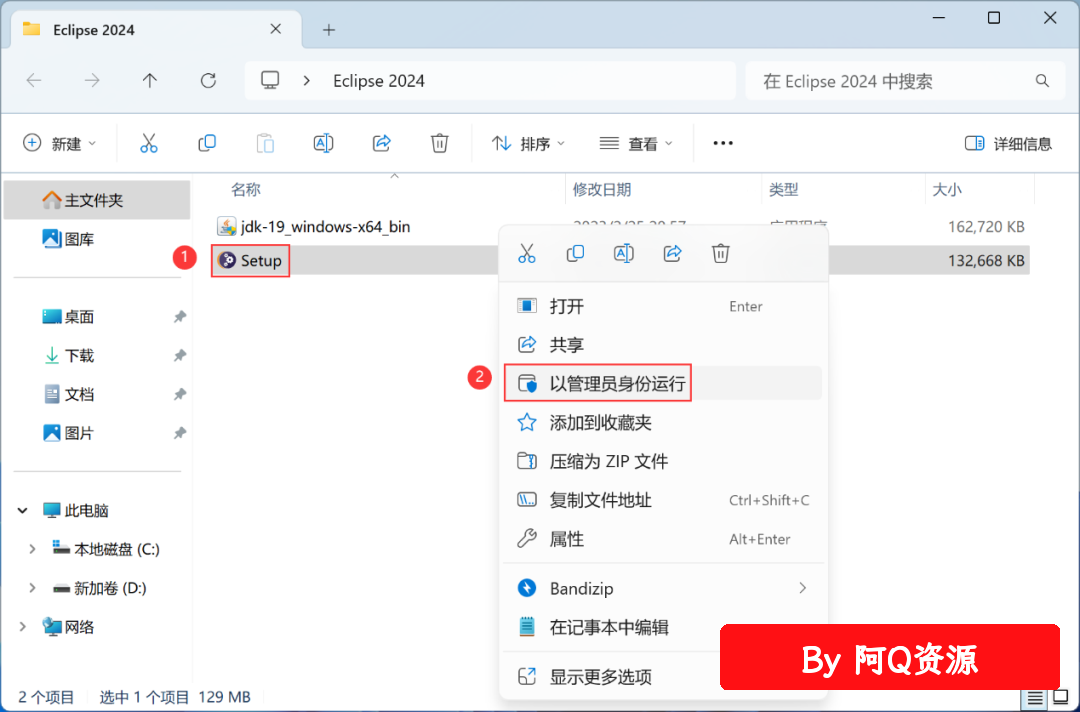
Task: Click the jdk-19_windows-x64_bin file icon
Action: (227, 226)
